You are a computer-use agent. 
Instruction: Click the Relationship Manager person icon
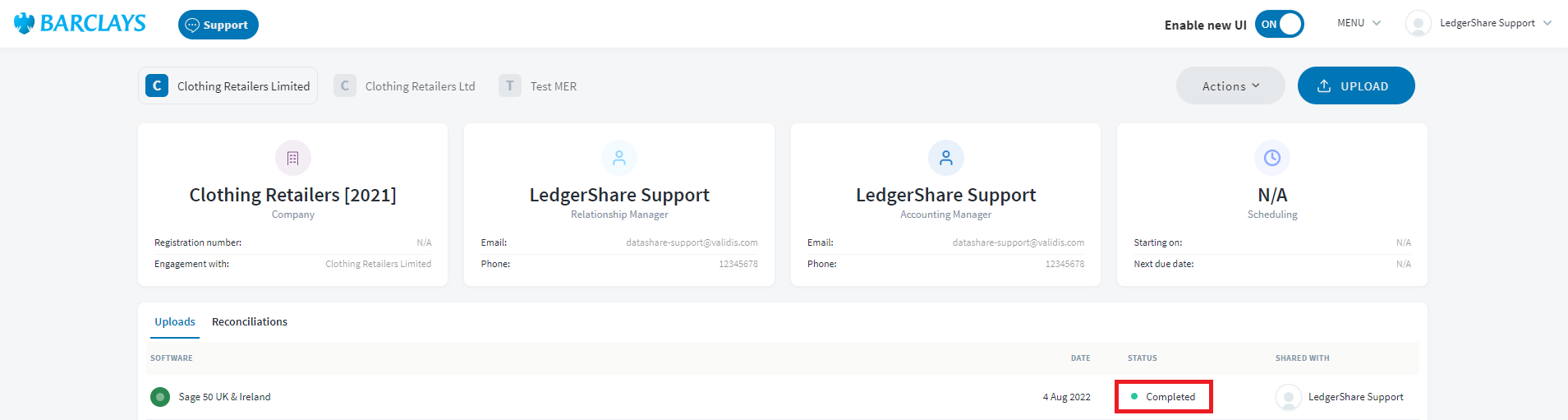tap(619, 158)
